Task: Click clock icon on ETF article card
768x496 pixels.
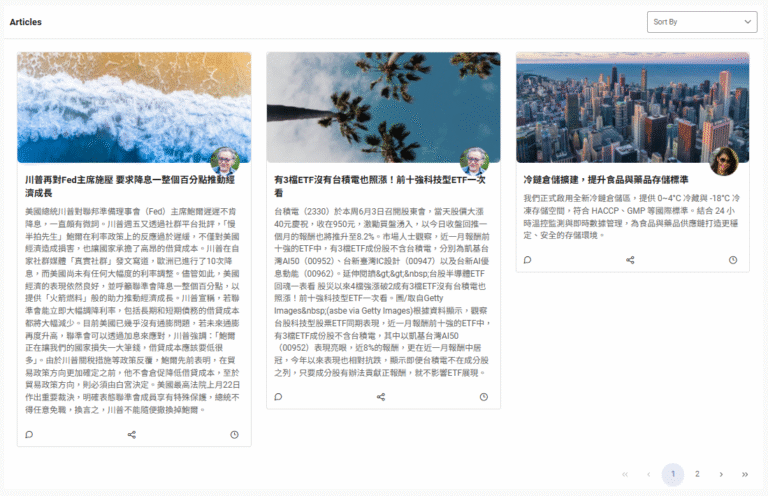Action: pos(484,397)
